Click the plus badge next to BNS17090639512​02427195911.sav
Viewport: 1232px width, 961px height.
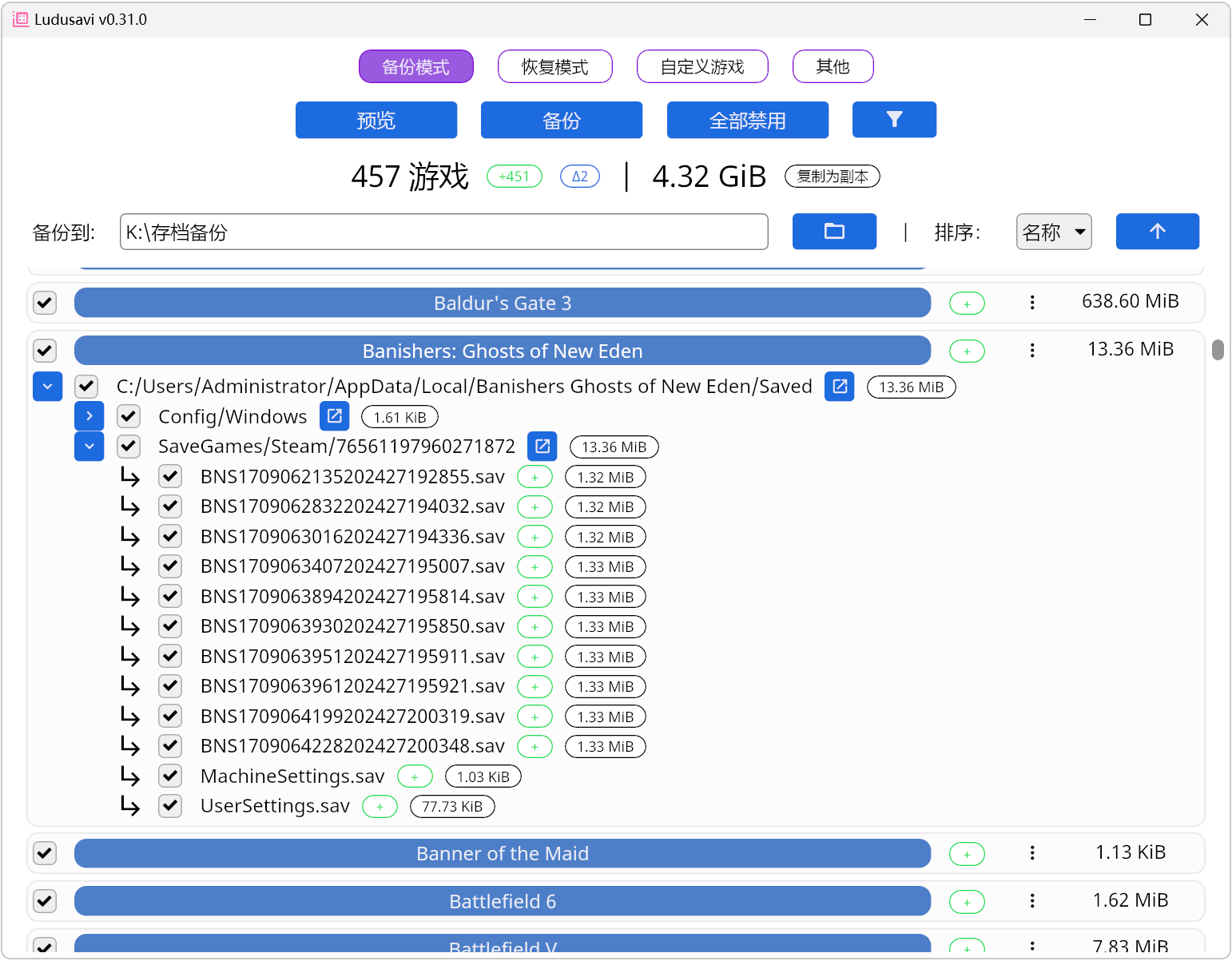pos(535,657)
